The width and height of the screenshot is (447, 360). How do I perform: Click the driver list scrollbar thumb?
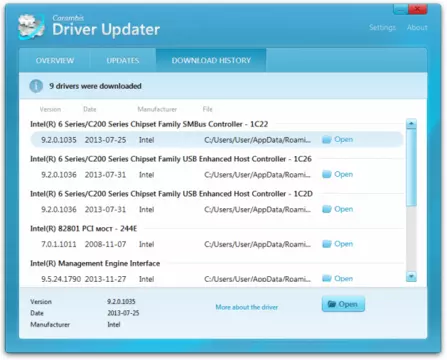click(411, 168)
